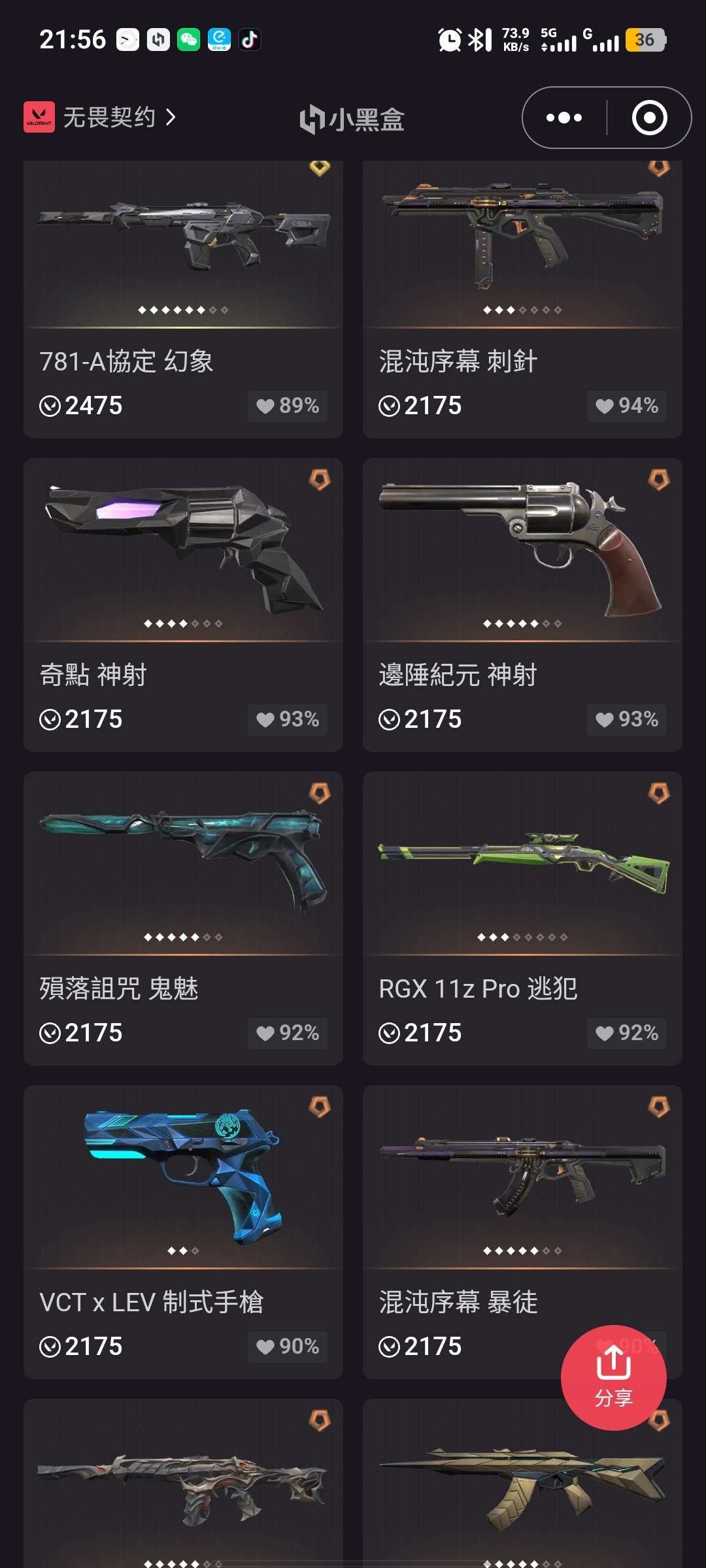Like the 781-A協定 幻象 skin at 89%
The width and height of the screenshot is (706, 1568).
pos(288,406)
